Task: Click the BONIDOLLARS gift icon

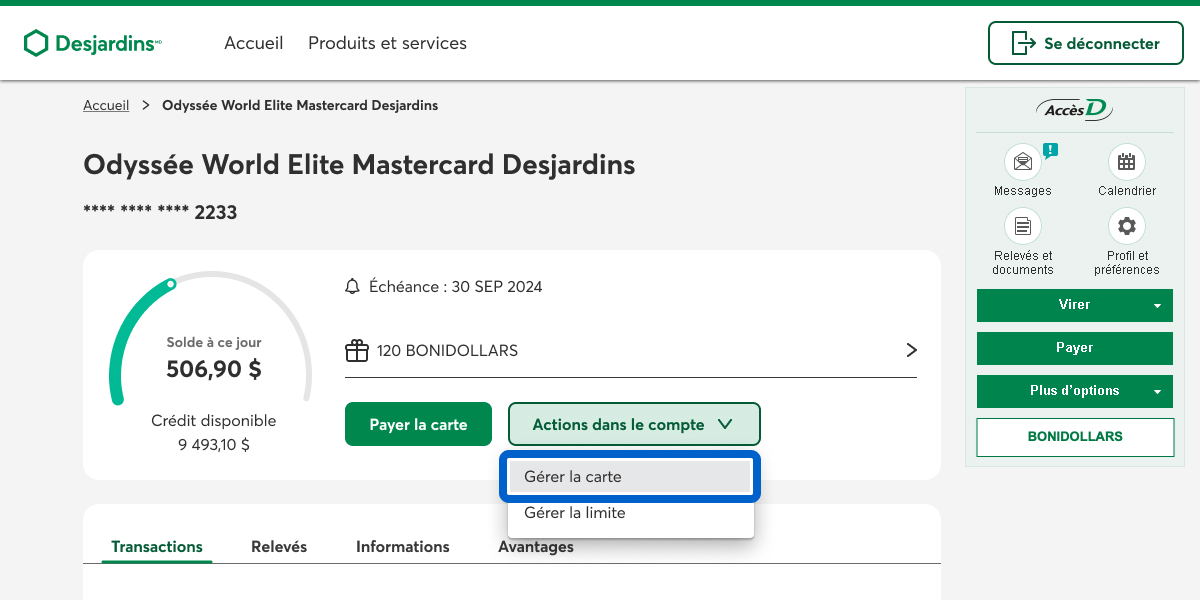Action: [x=356, y=351]
